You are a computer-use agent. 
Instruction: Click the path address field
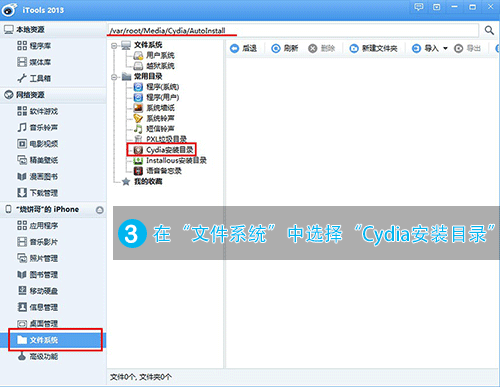pos(293,30)
